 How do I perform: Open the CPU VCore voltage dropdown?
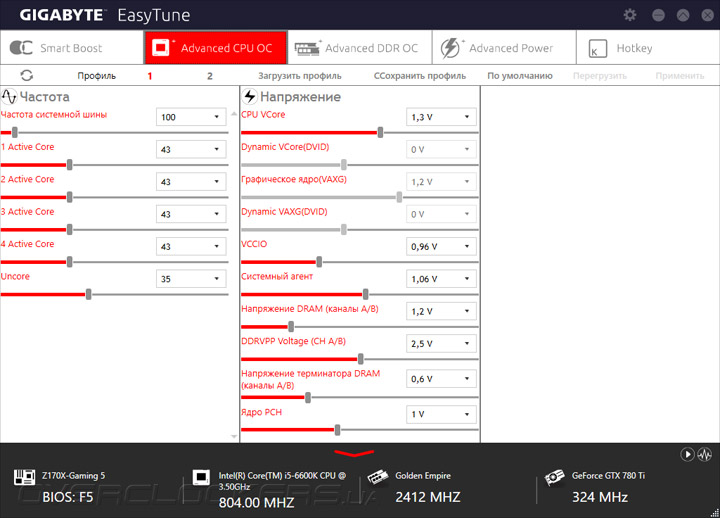[x=441, y=117]
